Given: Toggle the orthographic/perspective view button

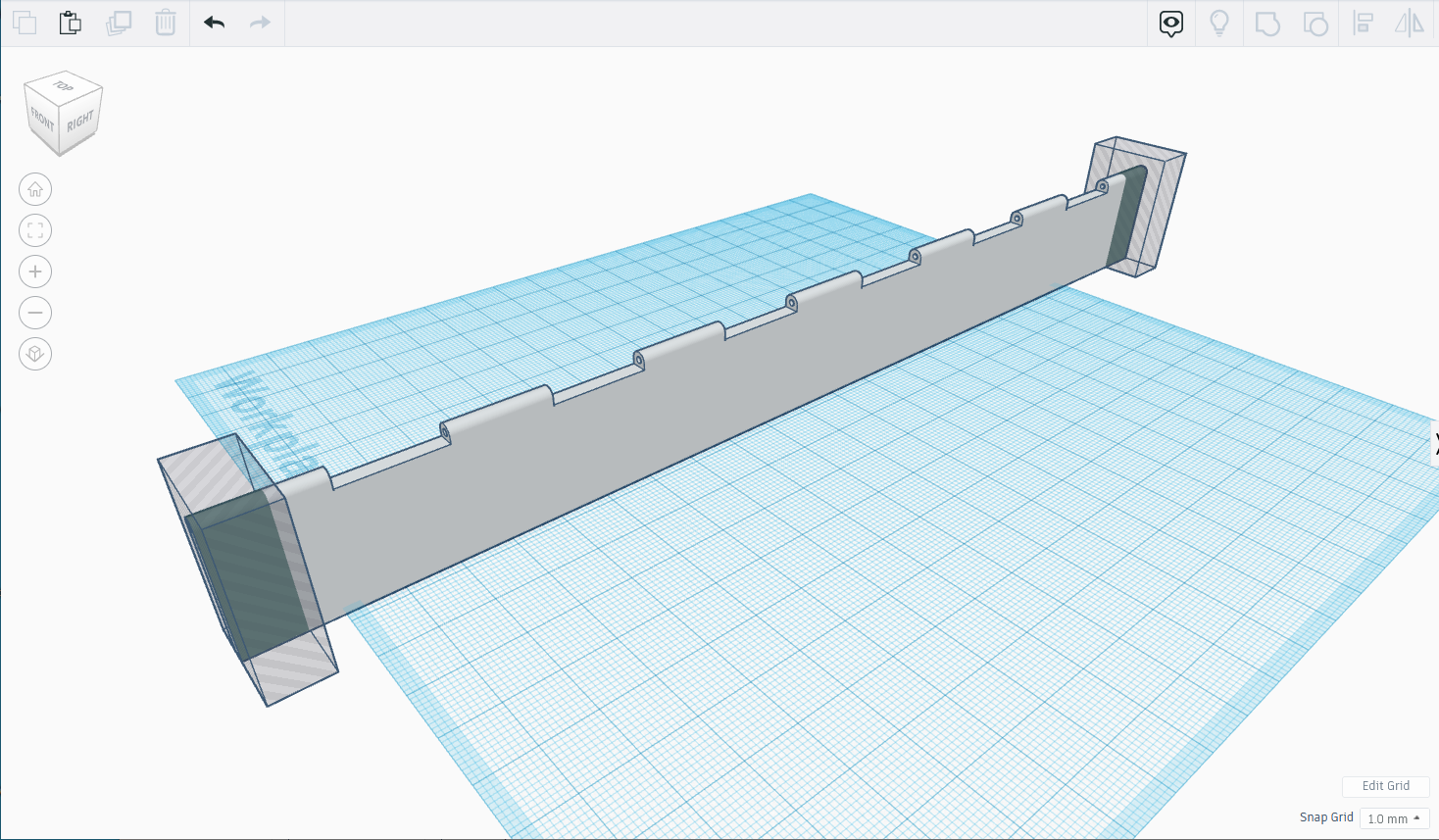Looking at the screenshot, I should pos(35,354).
